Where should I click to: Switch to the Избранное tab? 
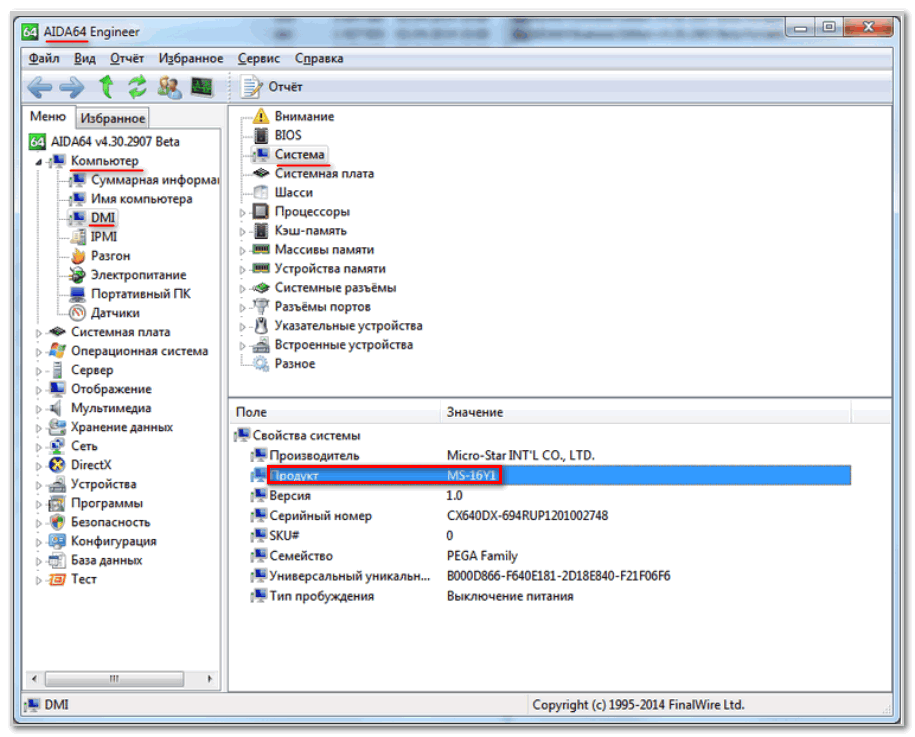point(113,118)
